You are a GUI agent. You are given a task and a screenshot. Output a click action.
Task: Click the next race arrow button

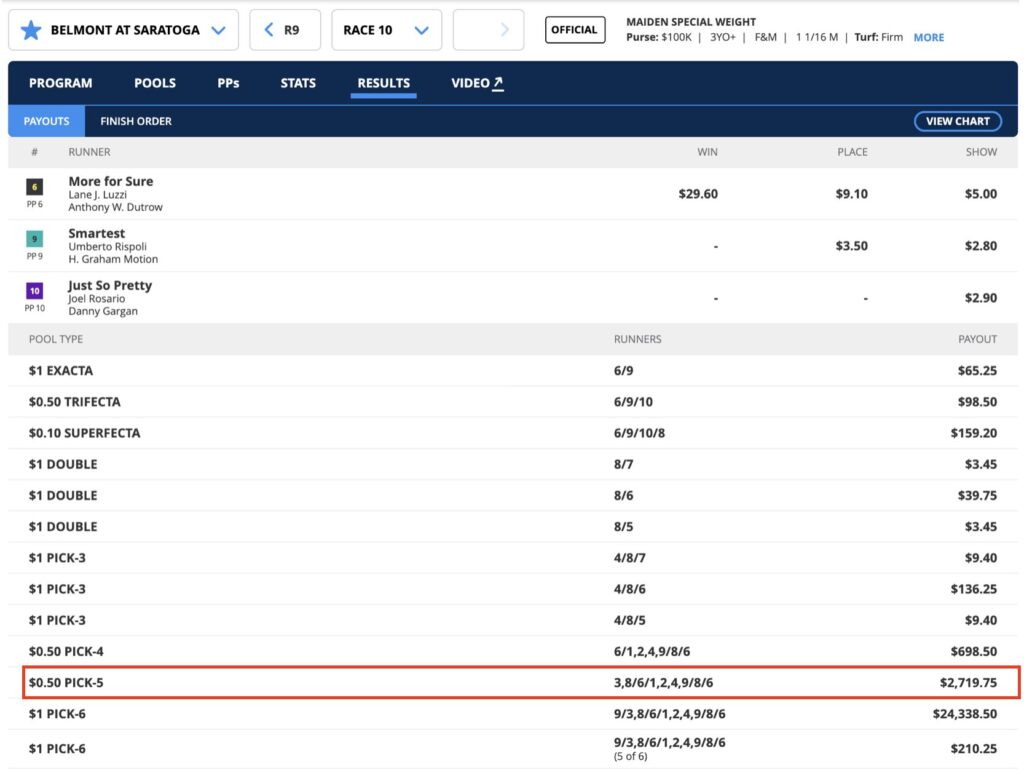pos(488,30)
